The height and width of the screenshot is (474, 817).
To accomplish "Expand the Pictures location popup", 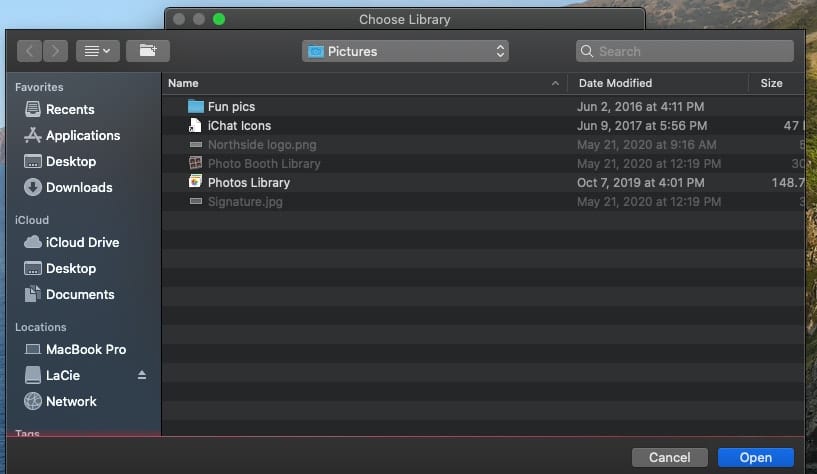I will tap(405, 51).
